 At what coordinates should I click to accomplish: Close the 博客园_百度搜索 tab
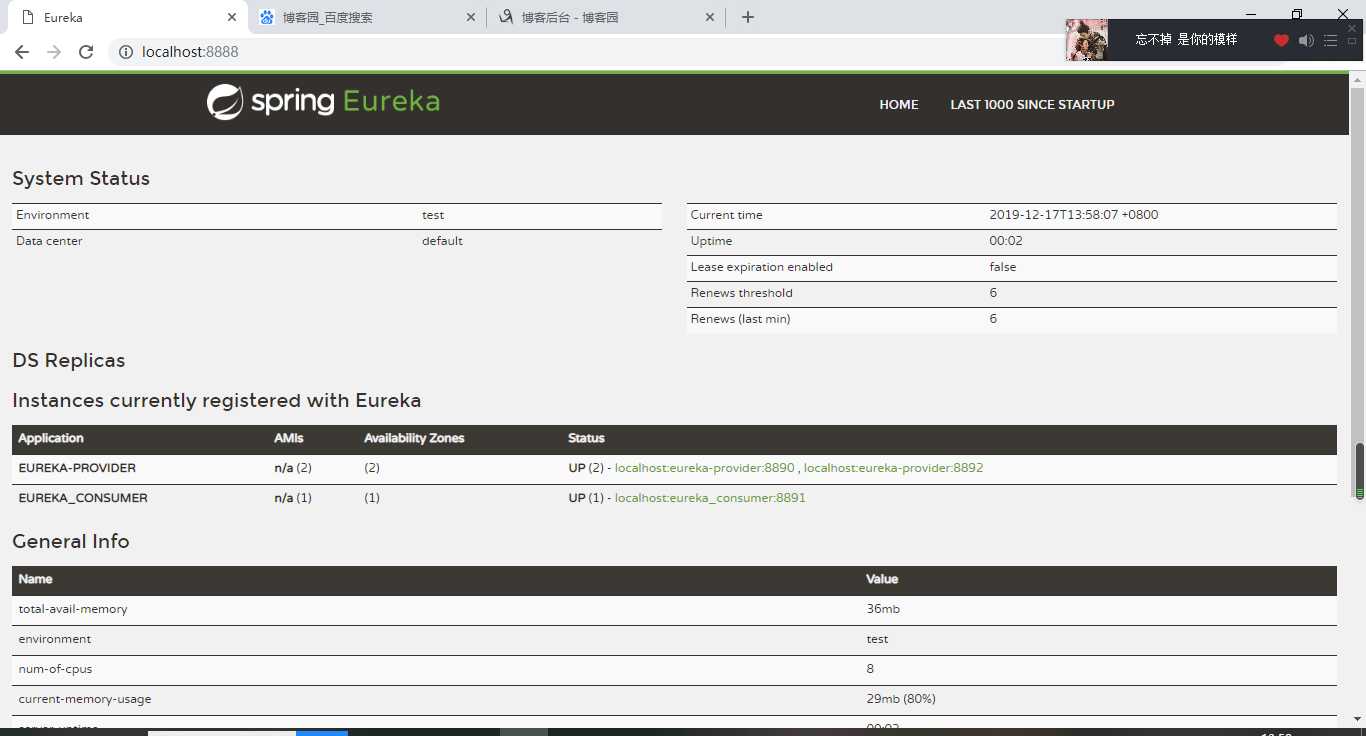coord(472,17)
